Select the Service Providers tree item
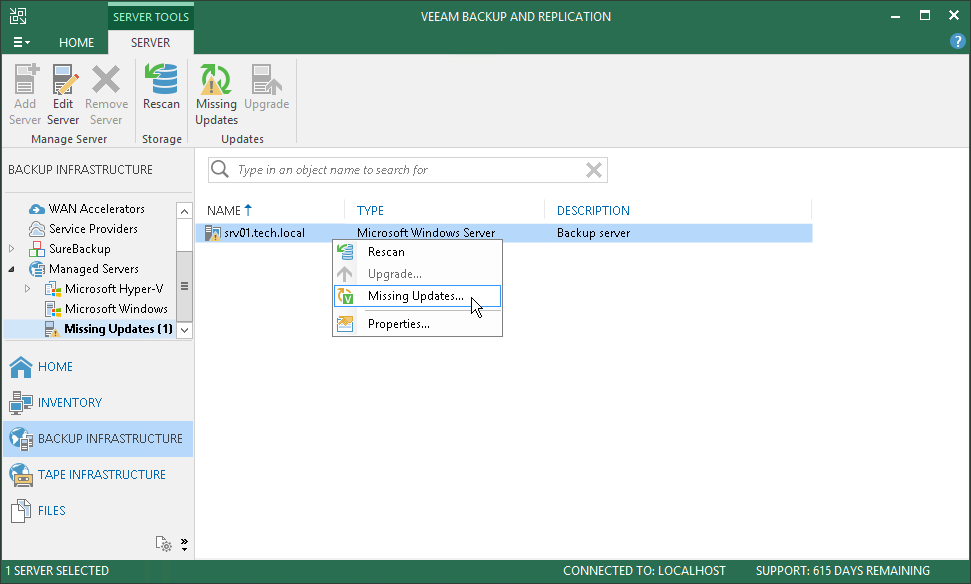This screenshot has width=971, height=584. click(94, 229)
